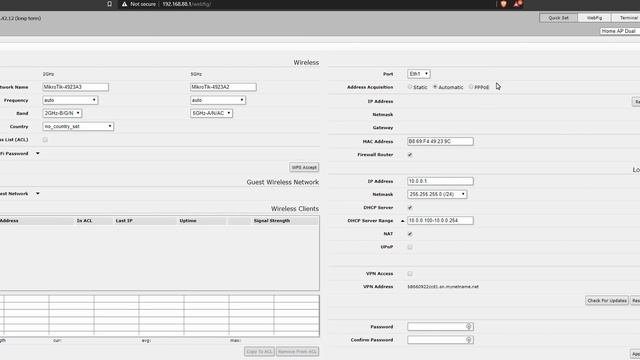This screenshot has width=640, height=360.
Task: Reveal Confirm Password field eye icon
Action: [469, 340]
